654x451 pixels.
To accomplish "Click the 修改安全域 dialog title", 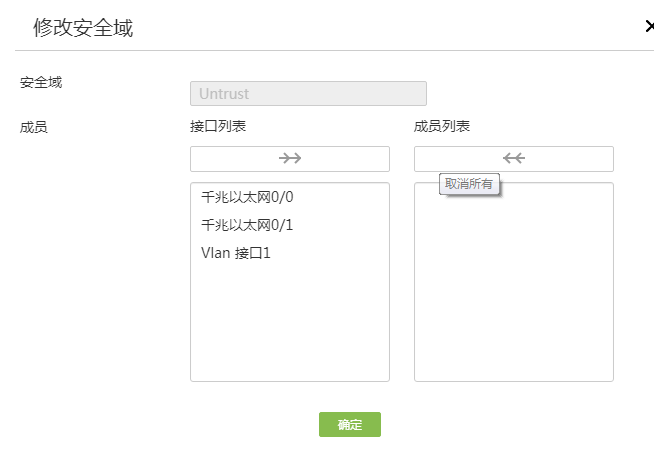I will [83, 28].
